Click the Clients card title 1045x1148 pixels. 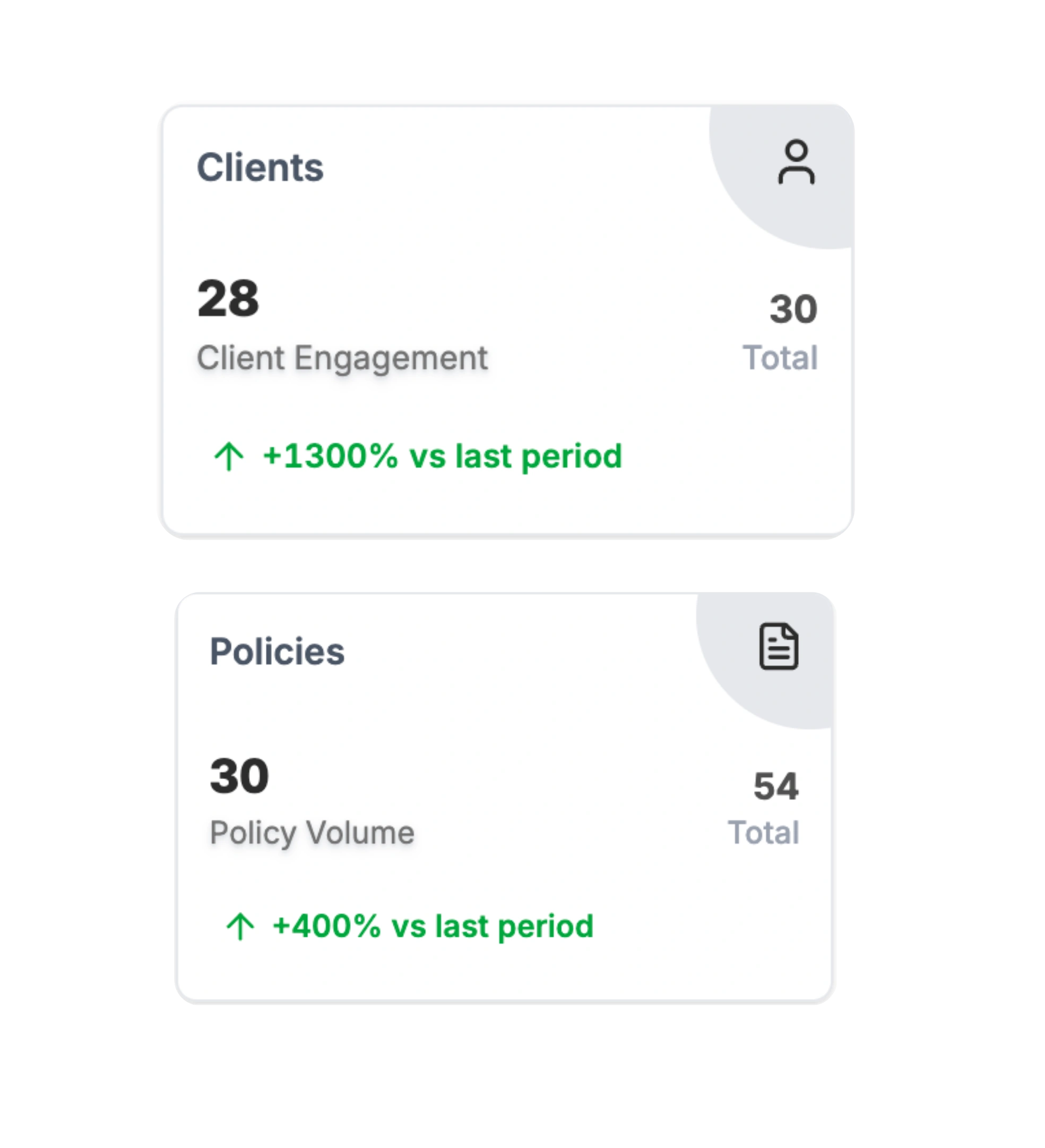coord(262,167)
